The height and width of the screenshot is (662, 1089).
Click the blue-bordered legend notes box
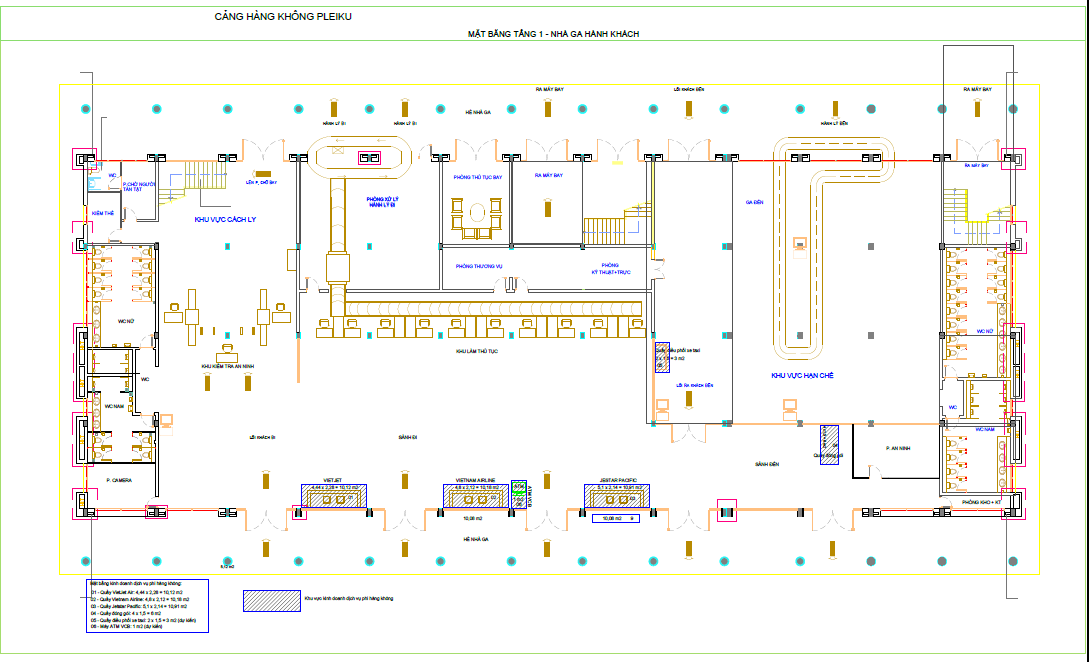[147, 607]
